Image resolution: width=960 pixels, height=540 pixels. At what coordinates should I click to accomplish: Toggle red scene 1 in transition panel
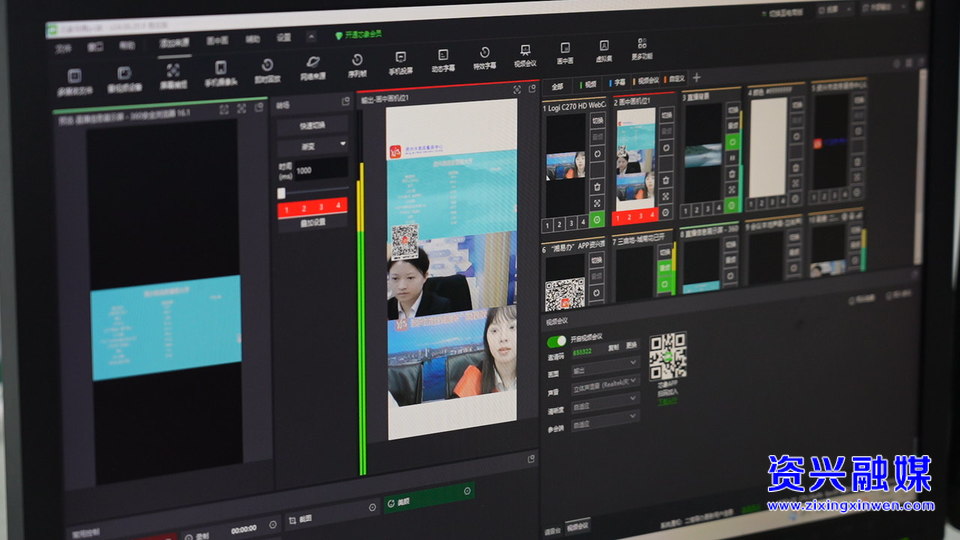coord(287,210)
